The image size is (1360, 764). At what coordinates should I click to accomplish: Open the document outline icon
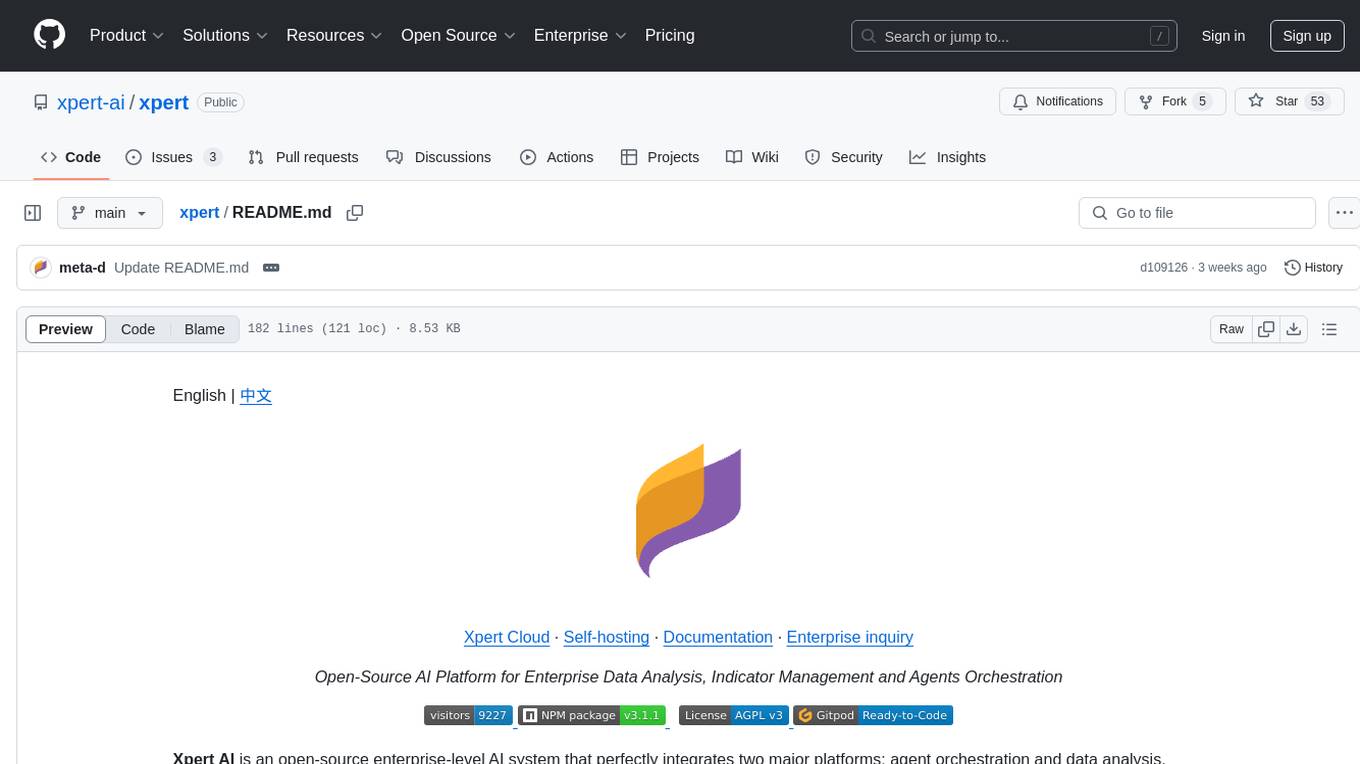(1329, 329)
